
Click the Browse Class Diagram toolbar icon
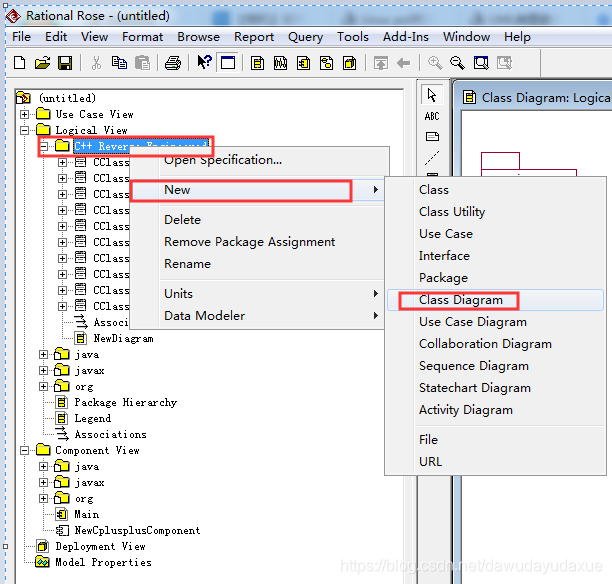point(257,63)
